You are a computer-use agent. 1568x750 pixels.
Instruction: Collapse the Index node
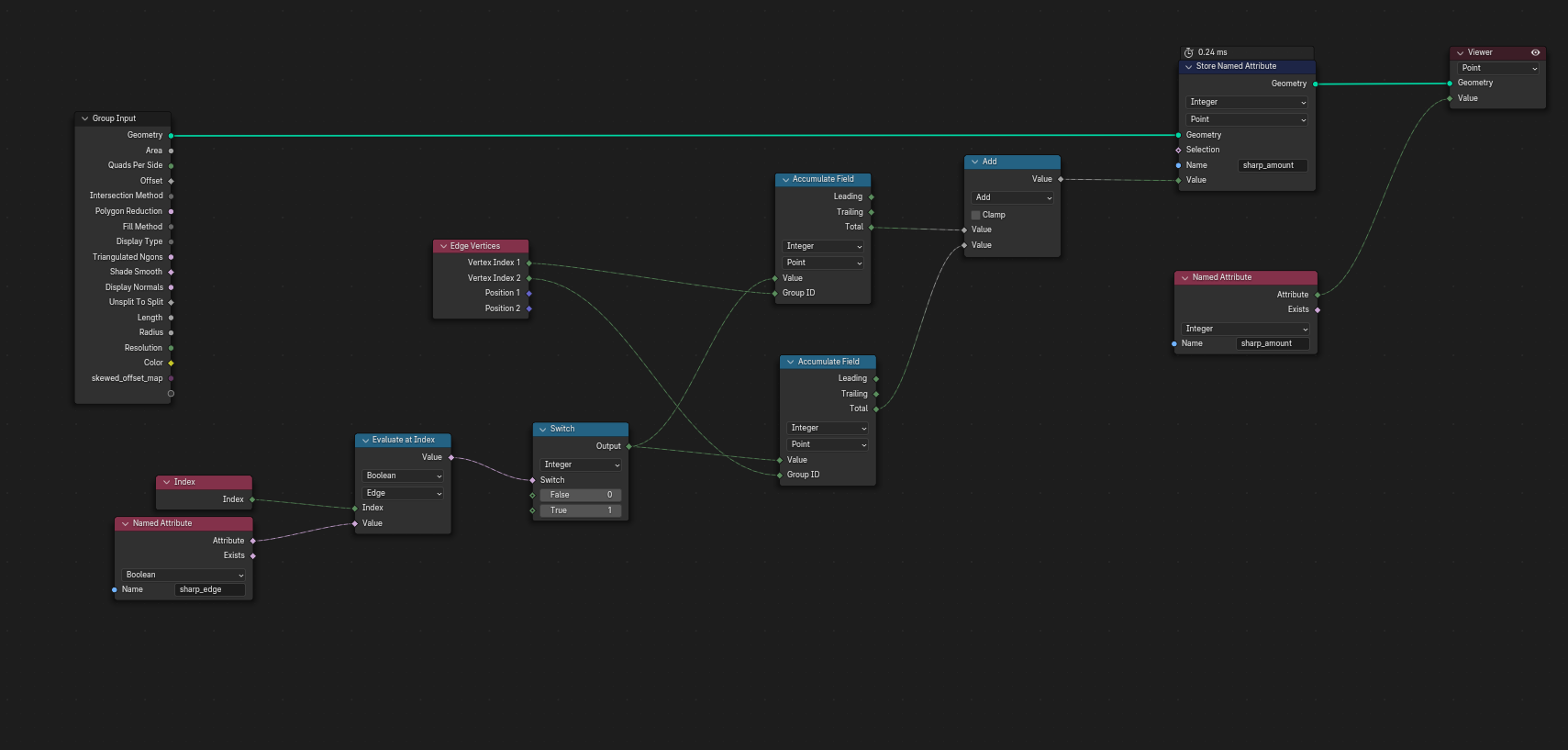pos(167,482)
